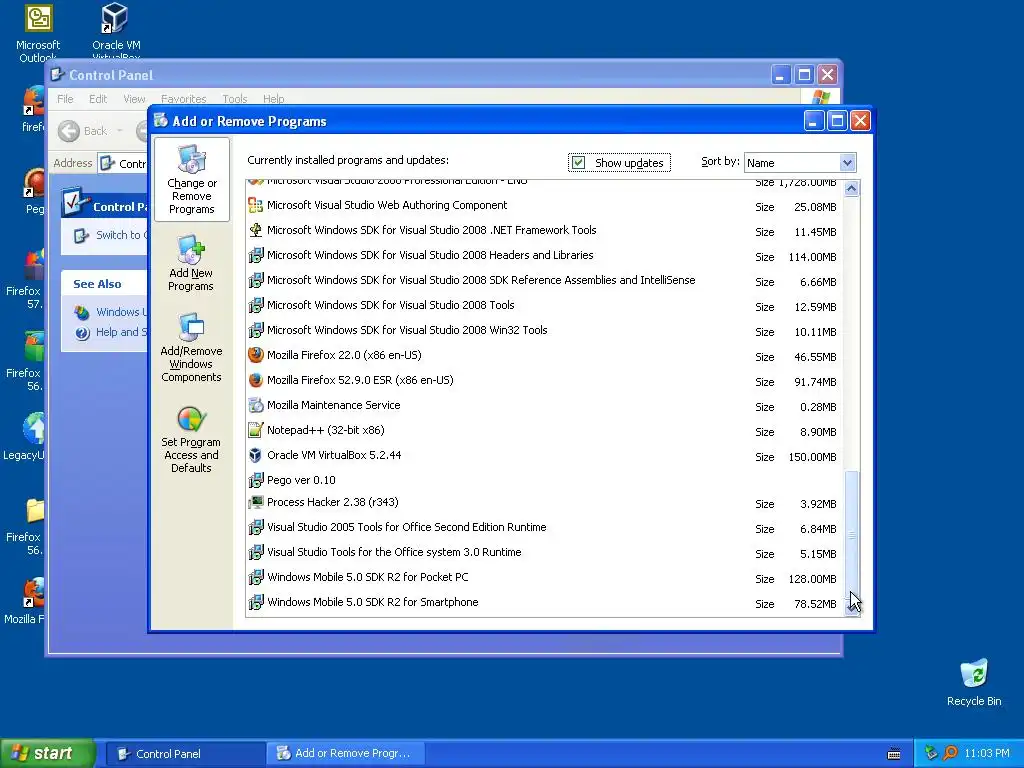Select Change or Remove Programs sidebar icon
This screenshot has width=1024, height=768.
click(191, 180)
